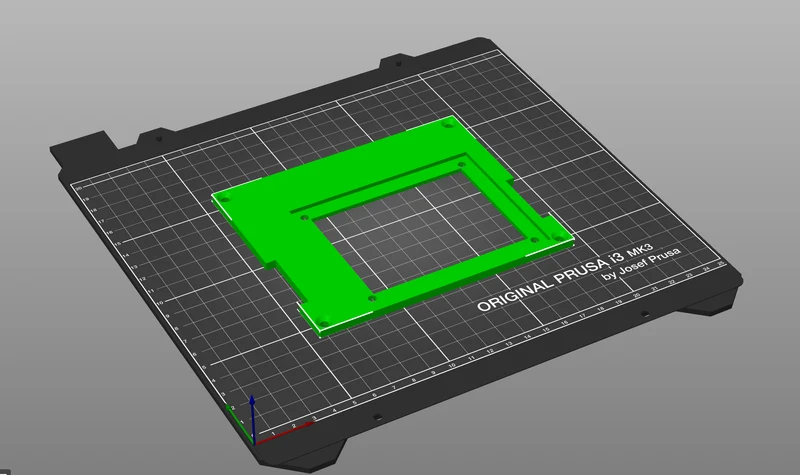Image resolution: width=800 pixels, height=475 pixels.
Task: Click the mounting hole on bed's right edge
Action: (645, 314)
